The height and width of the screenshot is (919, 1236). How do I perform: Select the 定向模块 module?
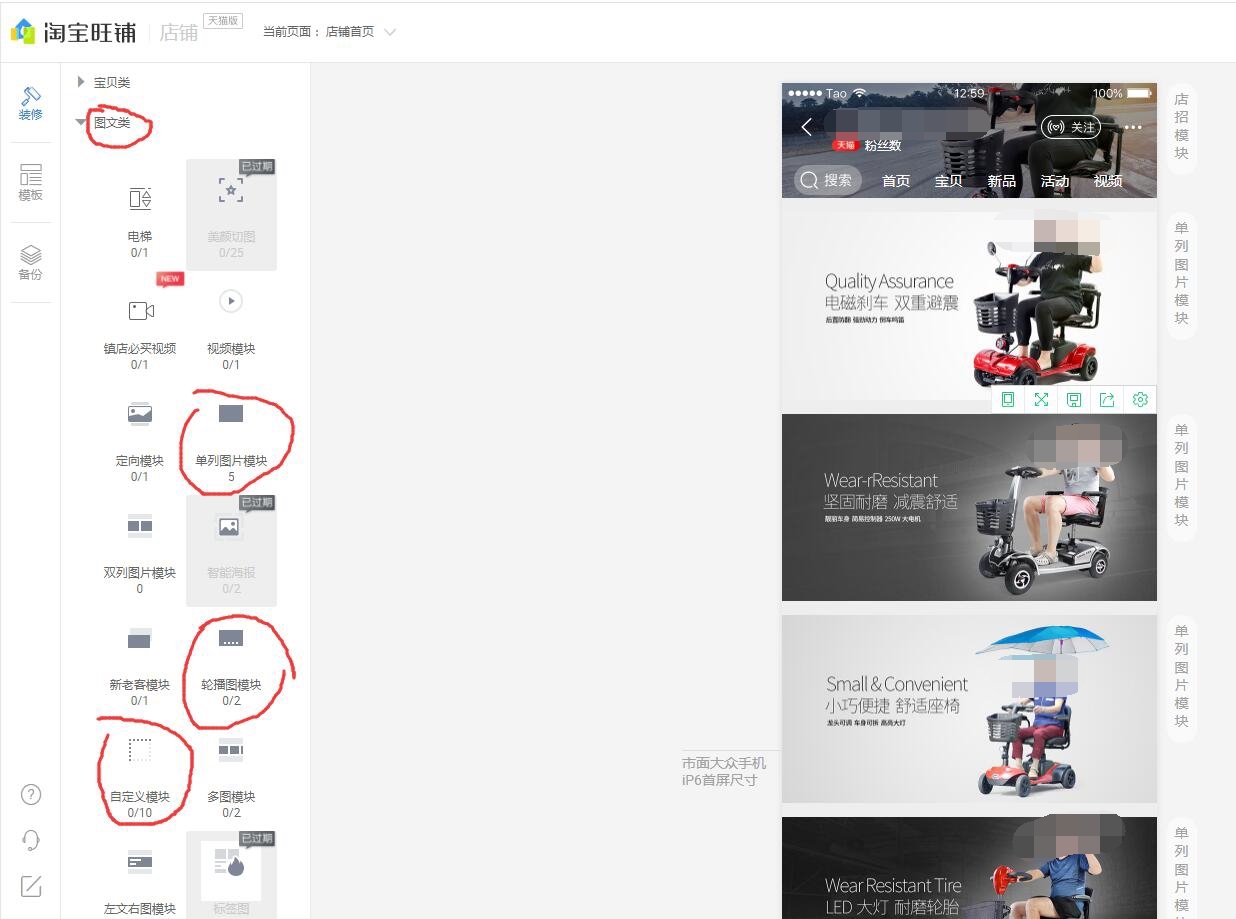pyautogui.click(x=140, y=439)
